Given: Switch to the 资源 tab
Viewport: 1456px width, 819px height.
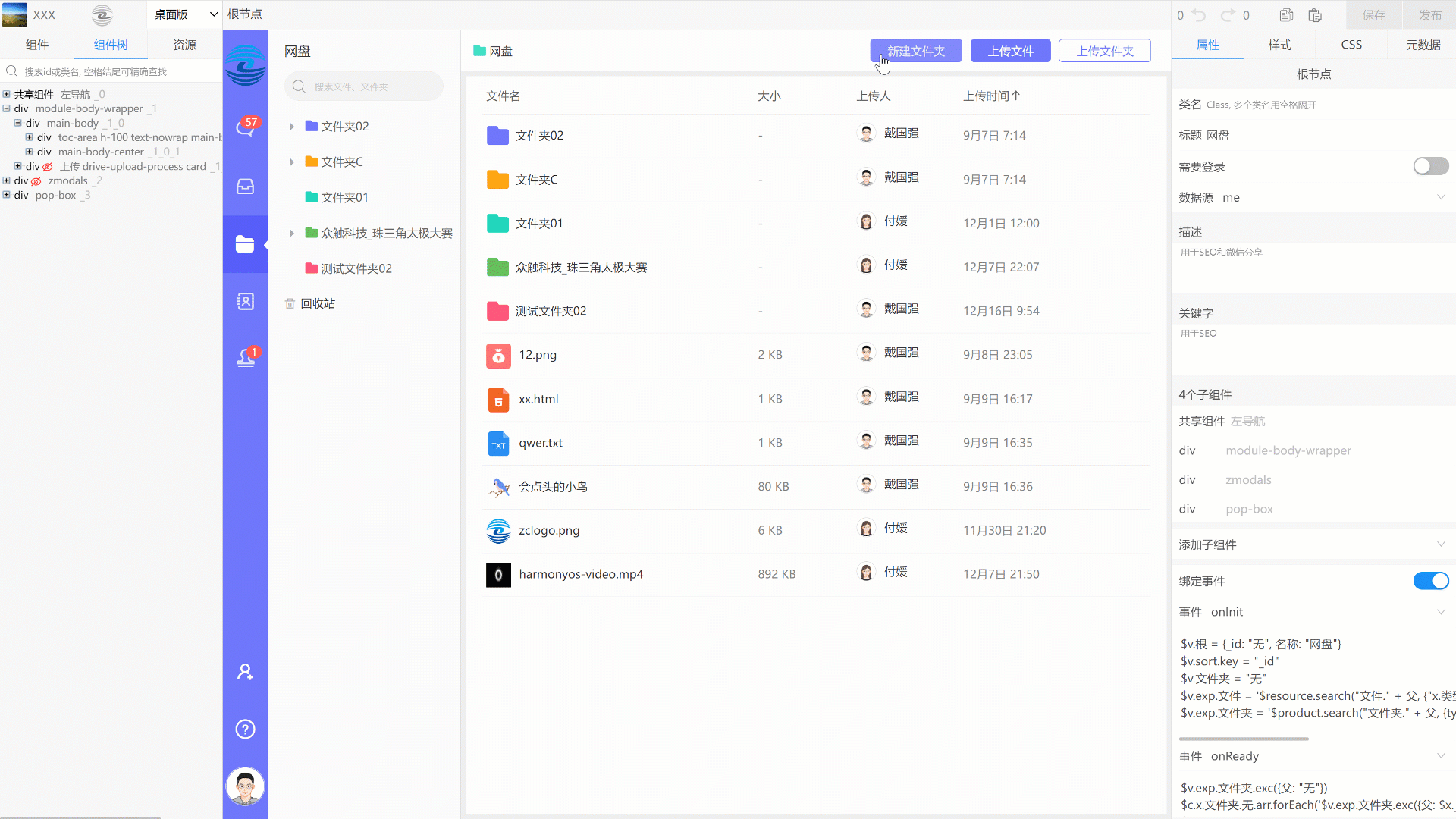Looking at the screenshot, I should pyautogui.click(x=184, y=45).
